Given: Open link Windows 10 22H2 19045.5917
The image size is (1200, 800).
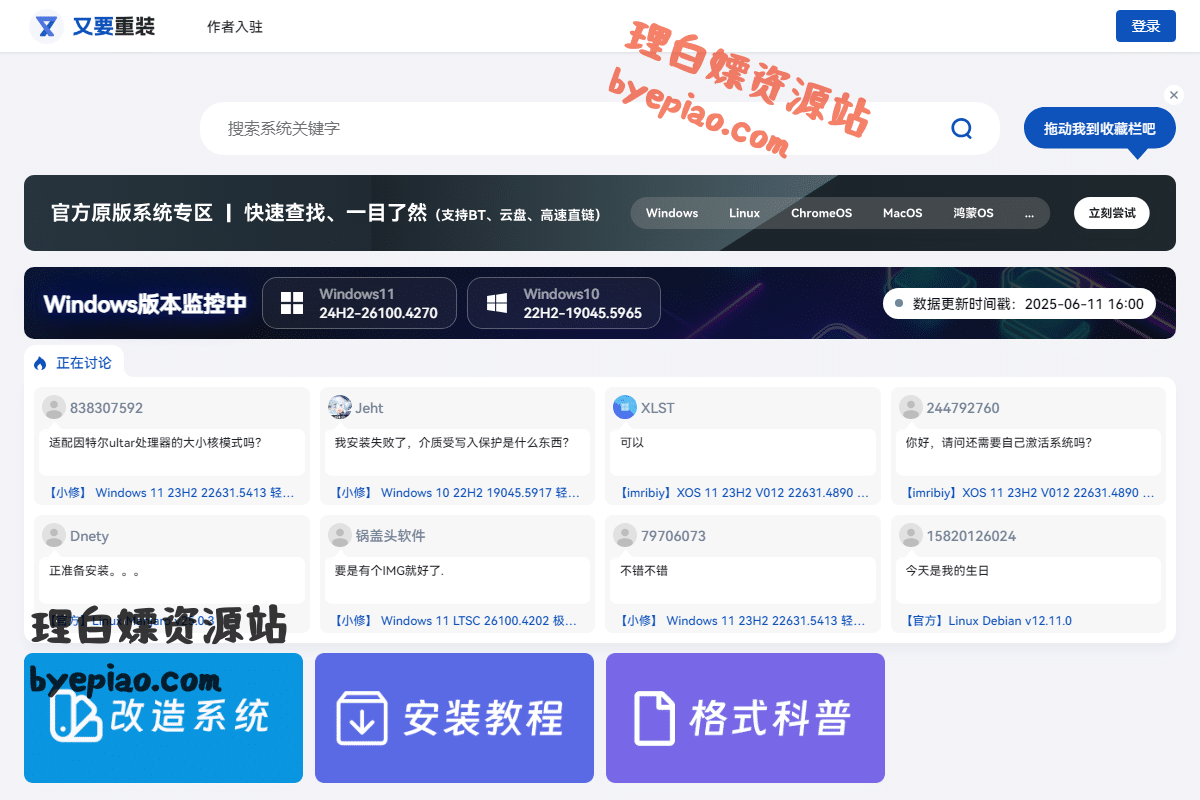Looking at the screenshot, I should click(x=457, y=493).
